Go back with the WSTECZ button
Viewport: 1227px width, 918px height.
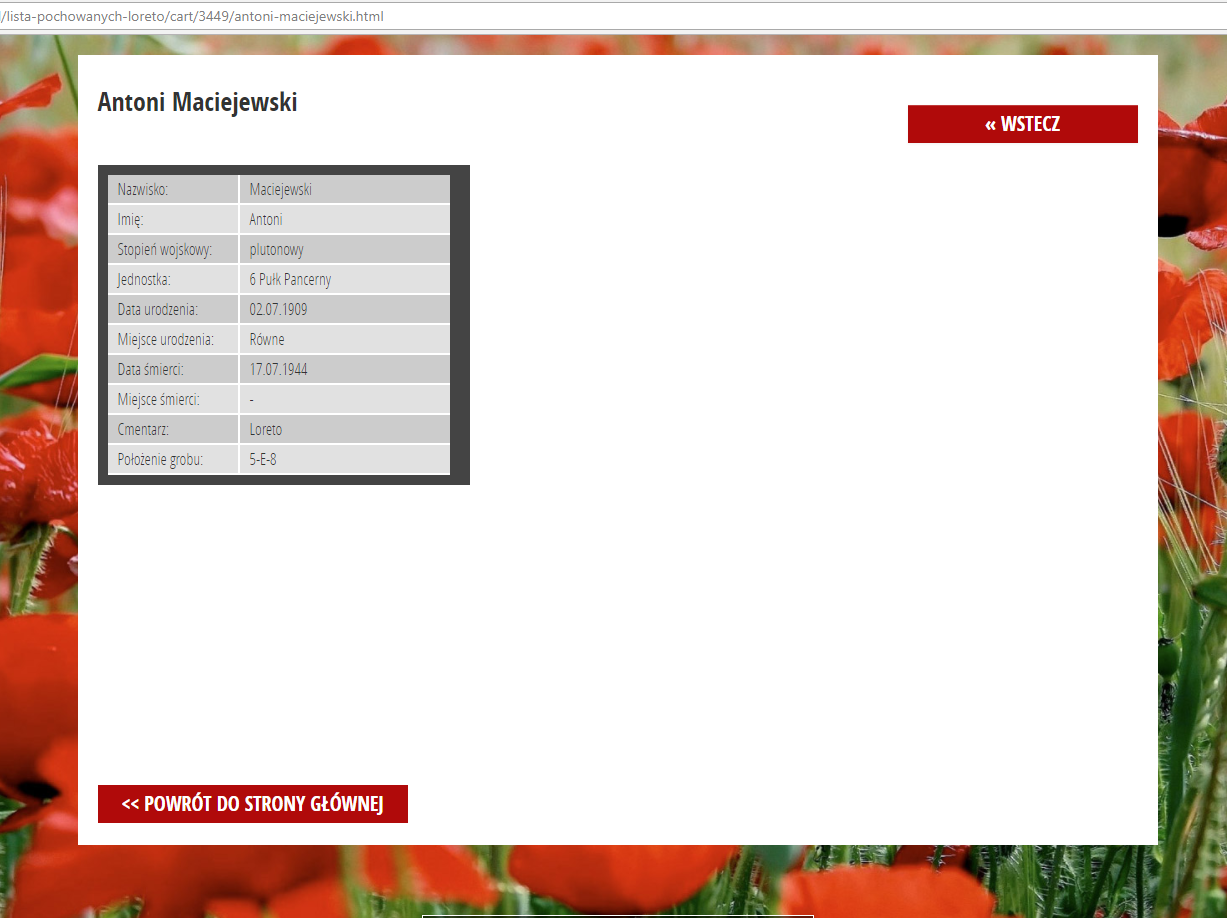1022,124
